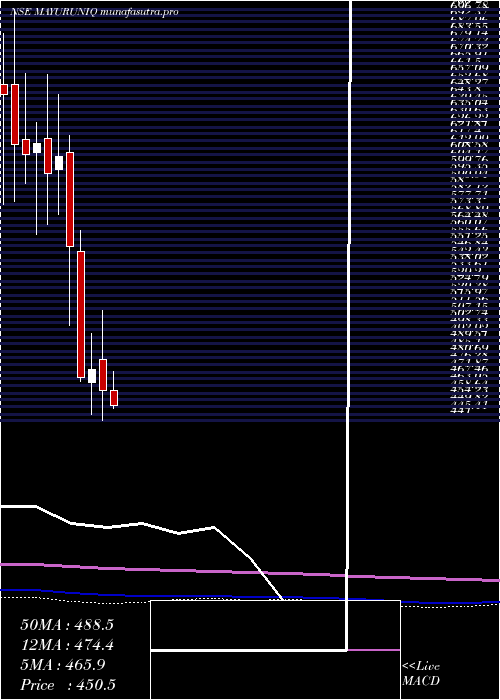The image size is (500, 700).
Task: Select the 50MA : 488.5 reading
Action: 67,625
